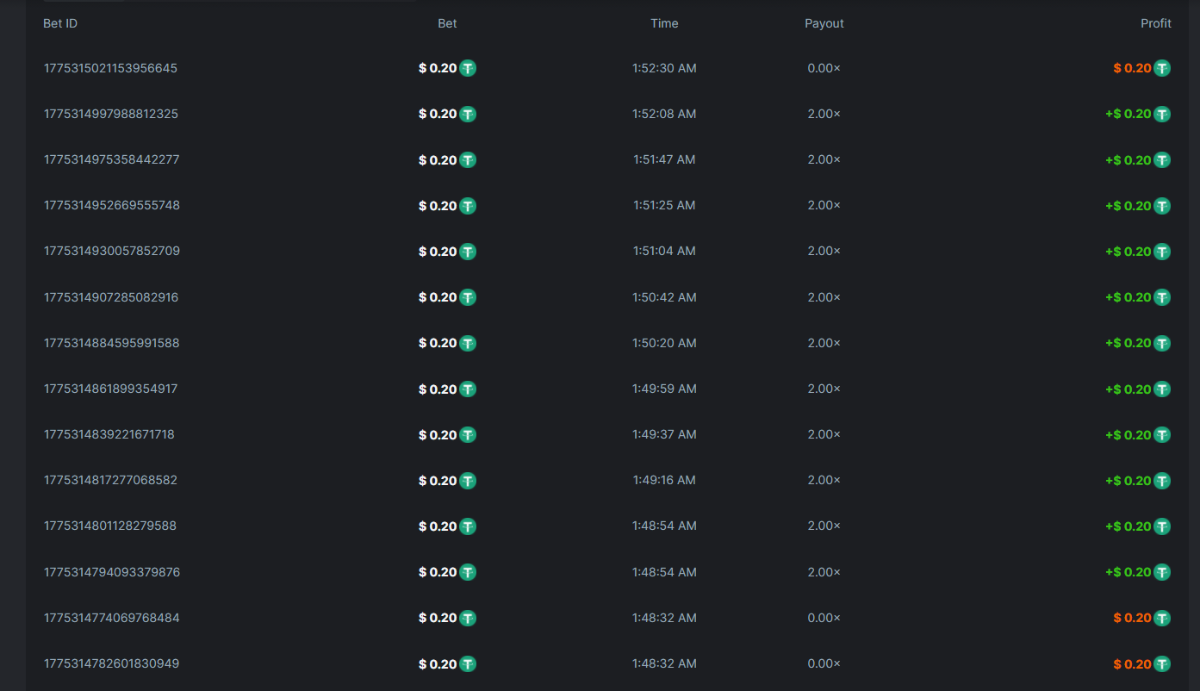The width and height of the screenshot is (1200, 691).
Task: Click Tether icon in 1:52:30 AM profit cell
Action: (x=1162, y=69)
